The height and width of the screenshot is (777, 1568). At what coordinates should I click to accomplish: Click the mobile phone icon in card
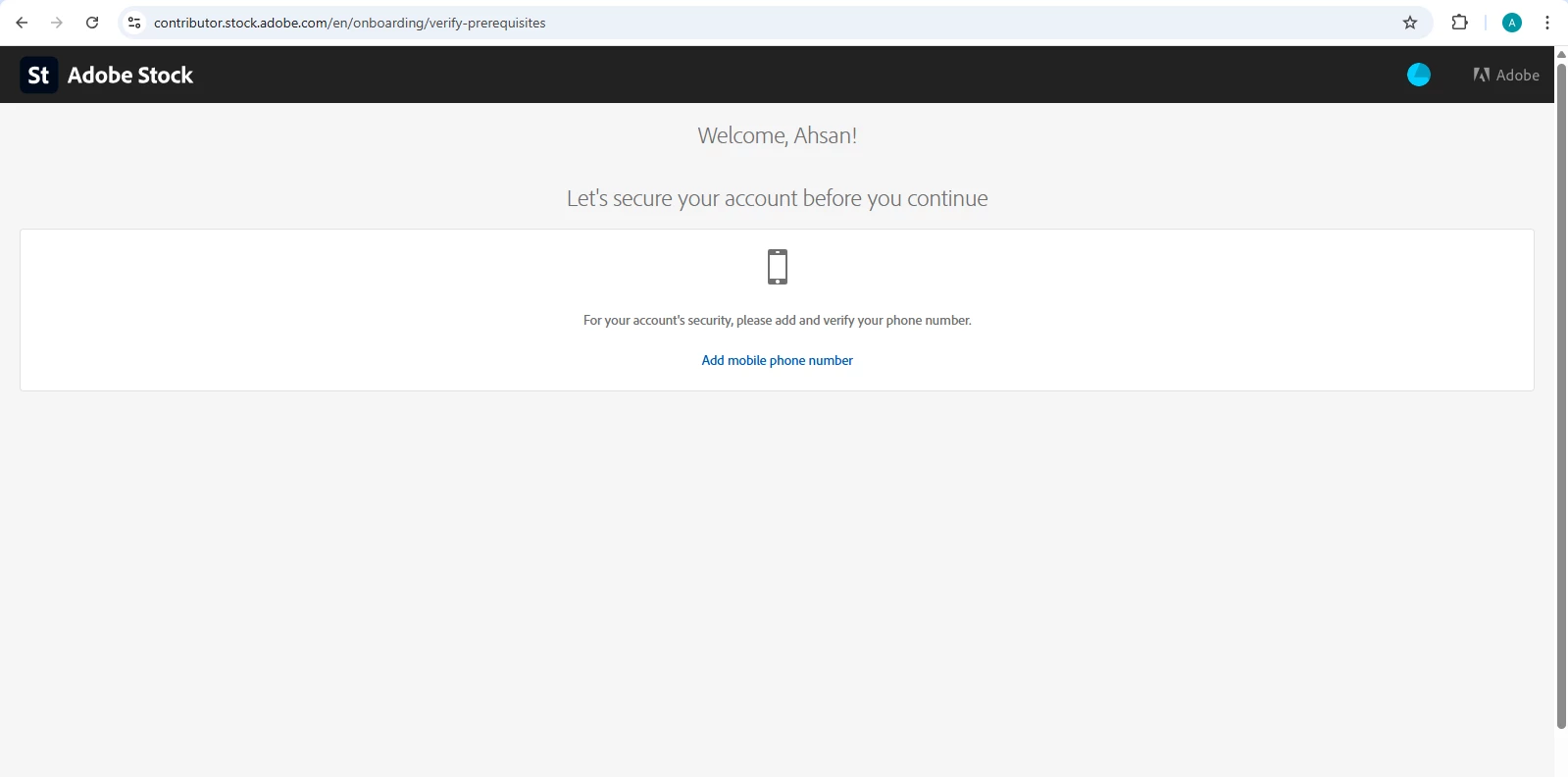[778, 267]
